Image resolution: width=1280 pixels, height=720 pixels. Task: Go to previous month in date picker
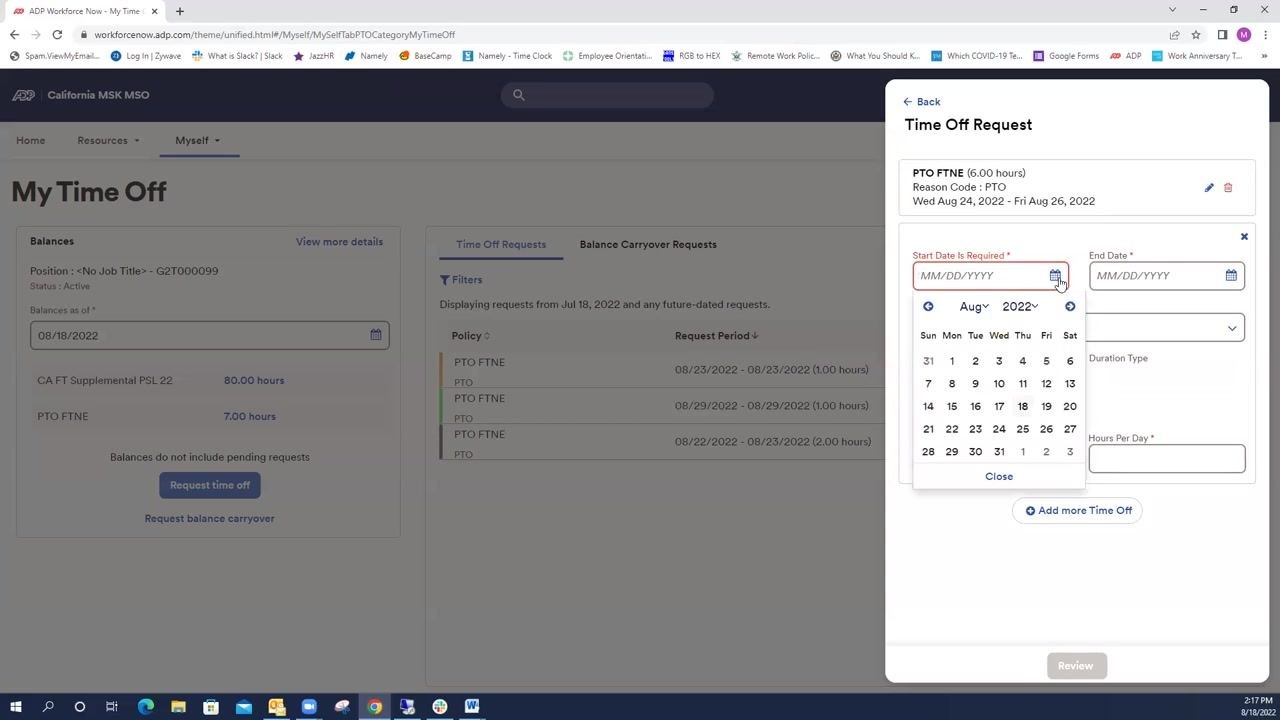928,307
